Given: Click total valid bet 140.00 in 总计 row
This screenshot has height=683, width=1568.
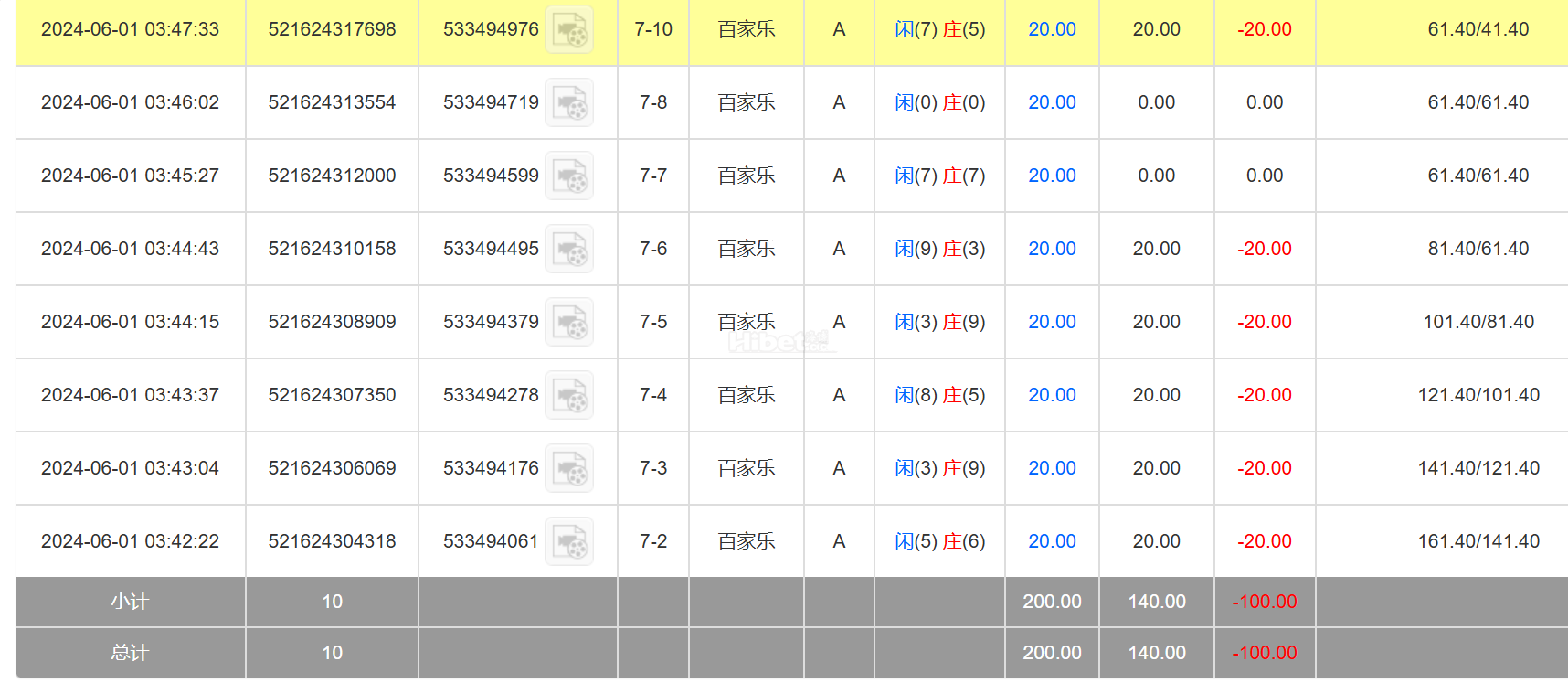Looking at the screenshot, I should [1157, 653].
